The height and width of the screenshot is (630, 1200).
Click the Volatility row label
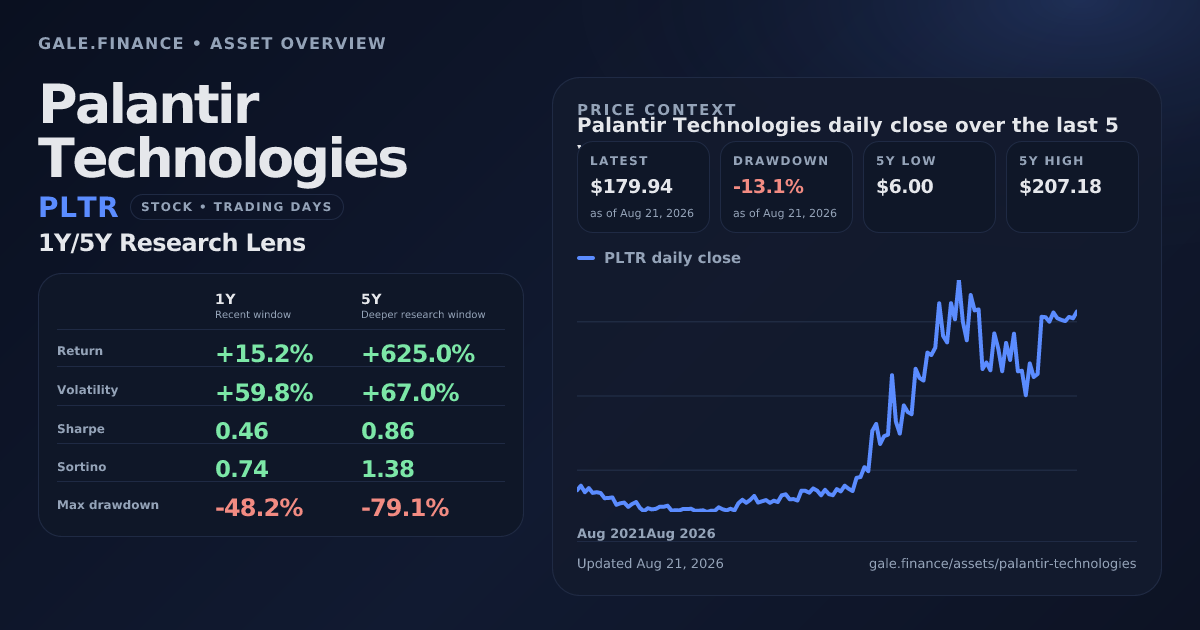tap(87, 390)
